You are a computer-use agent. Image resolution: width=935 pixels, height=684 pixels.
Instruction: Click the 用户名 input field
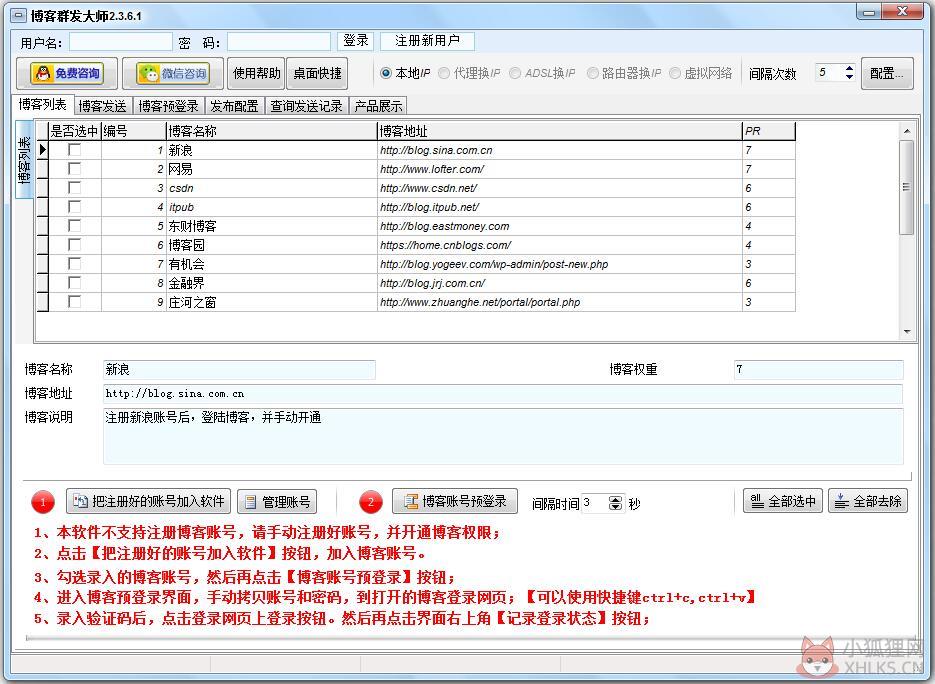(120, 42)
